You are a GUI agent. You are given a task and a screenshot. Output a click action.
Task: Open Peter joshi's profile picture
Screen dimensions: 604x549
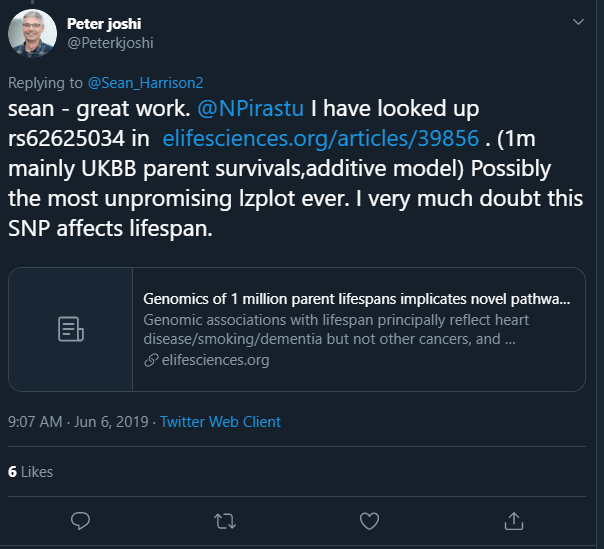point(33,32)
